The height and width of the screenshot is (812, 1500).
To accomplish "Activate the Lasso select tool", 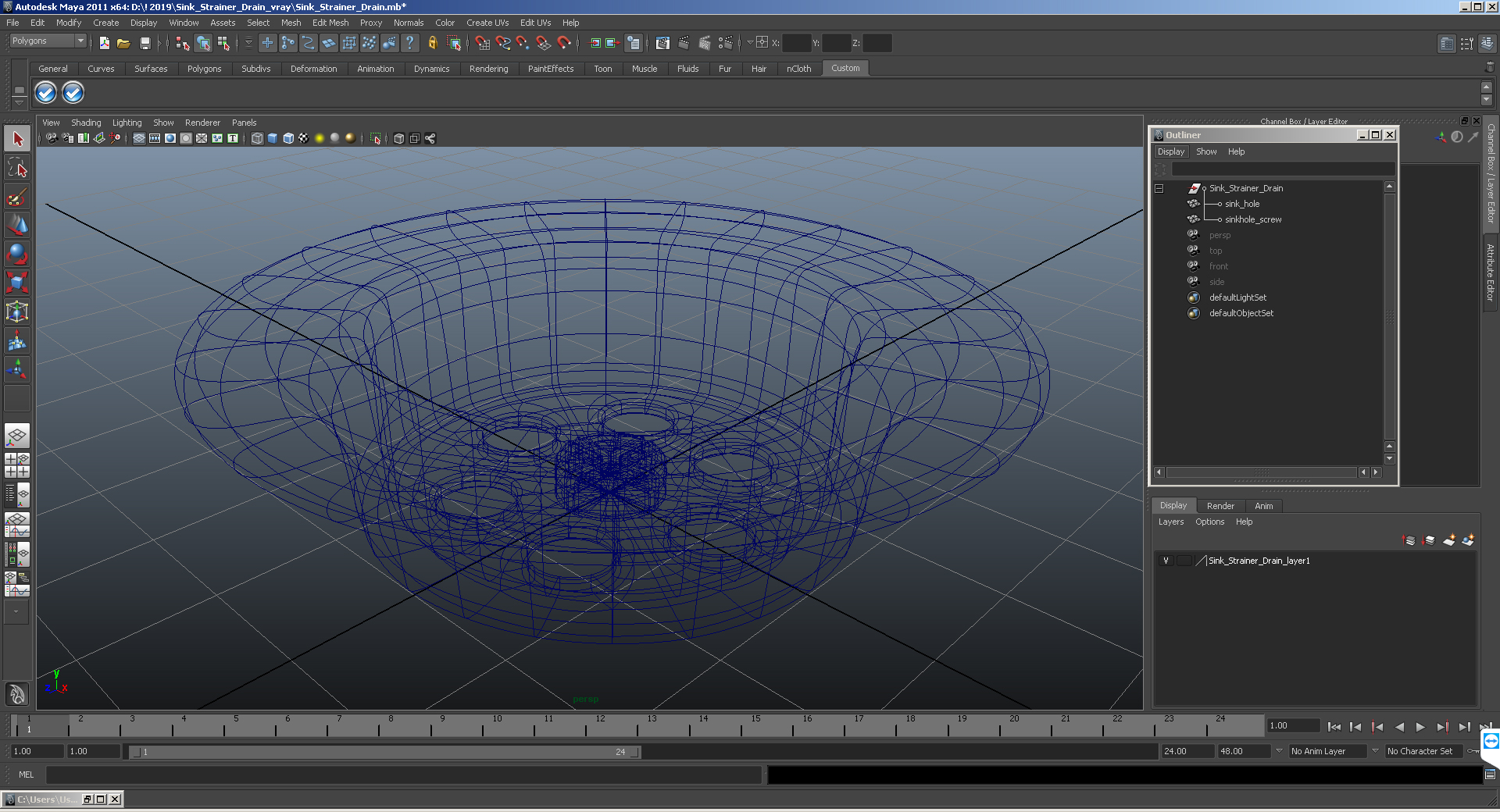I will pyautogui.click(x=17, y=167).
